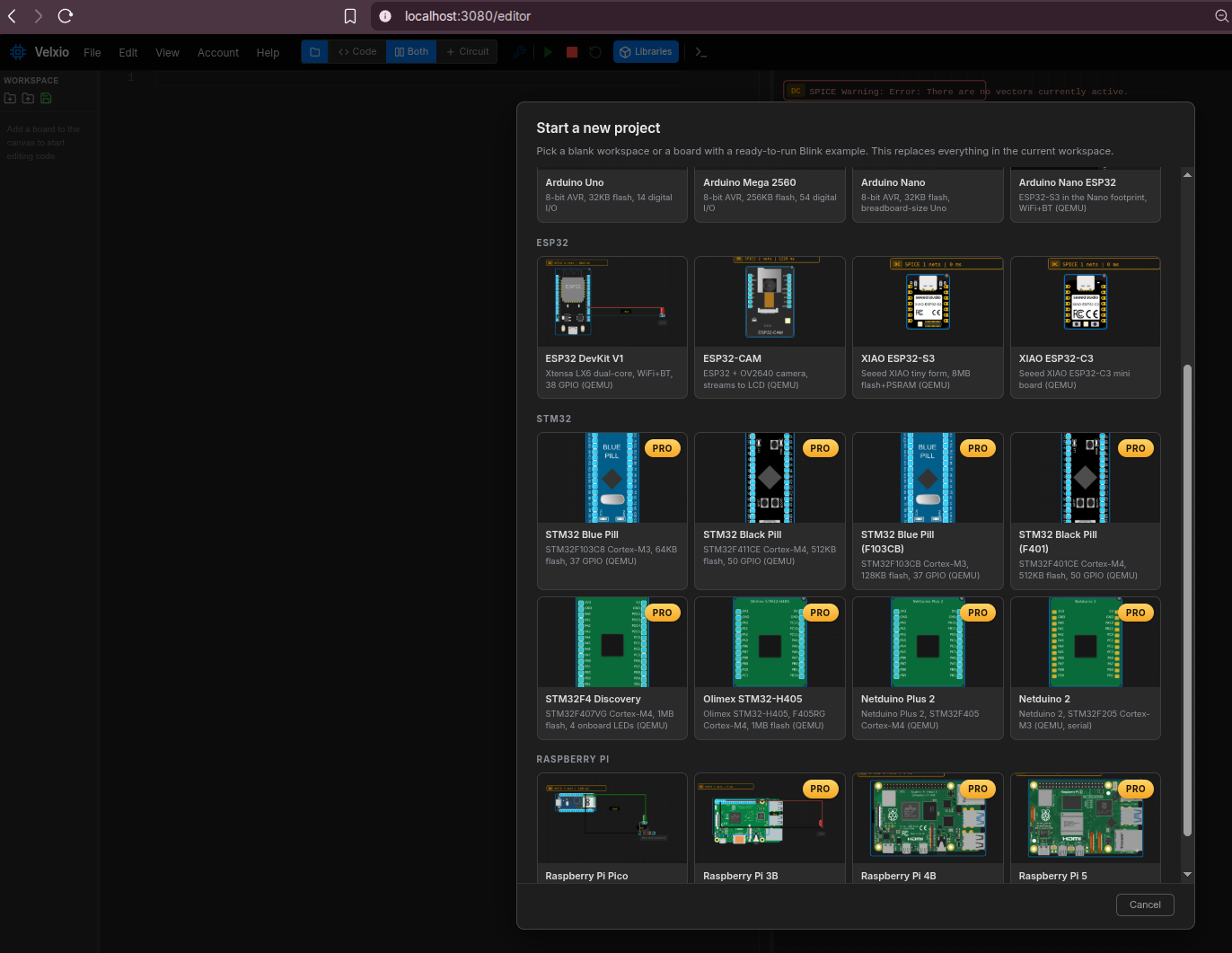Click the browser back arrow

point(13,16)
